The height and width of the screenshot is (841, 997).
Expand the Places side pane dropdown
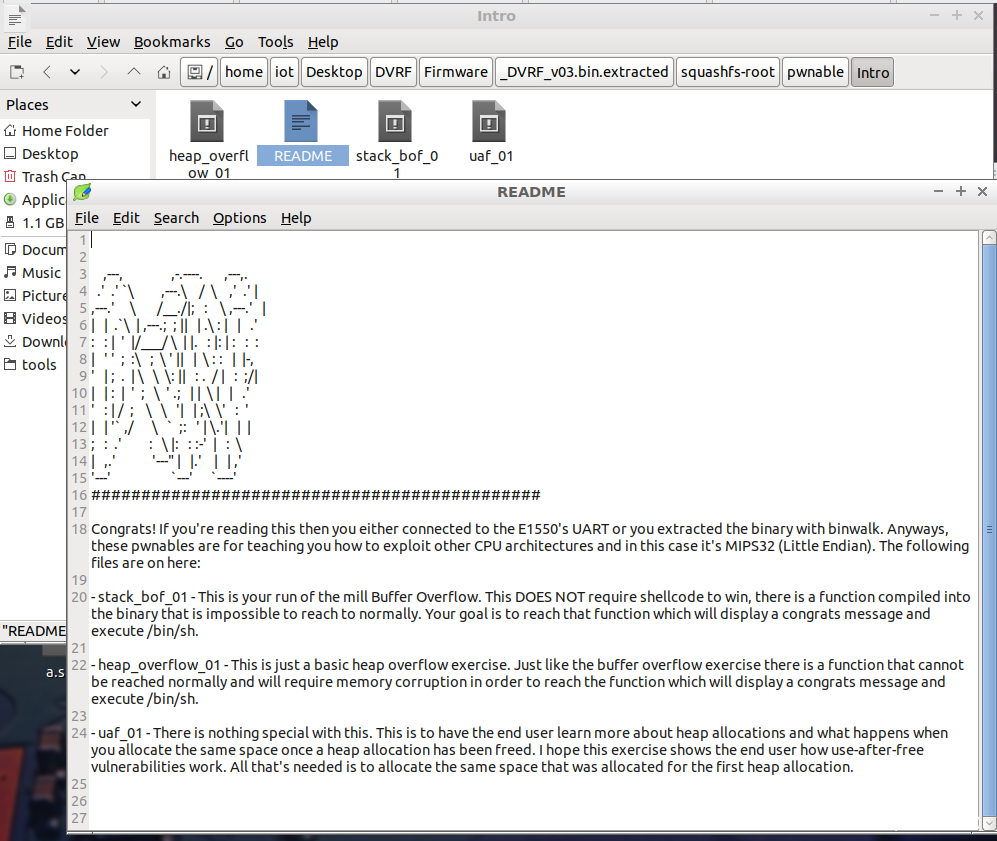pos(136,105)
